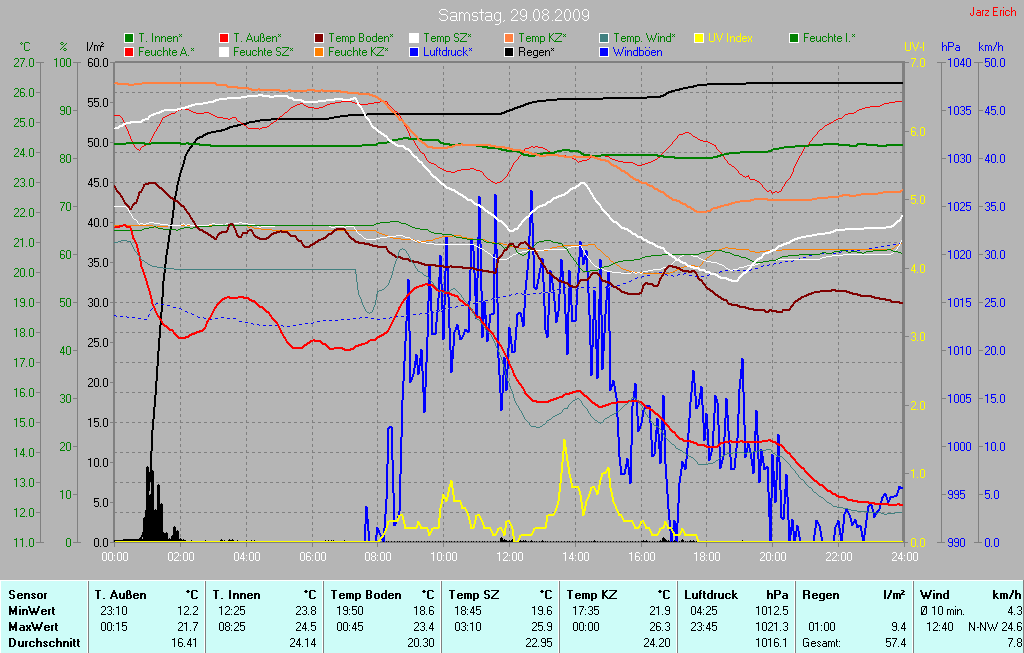1024x653 pixels.
Task: Select the "Feuchte KZ*" legend label
Action: [x=359, y=52]
